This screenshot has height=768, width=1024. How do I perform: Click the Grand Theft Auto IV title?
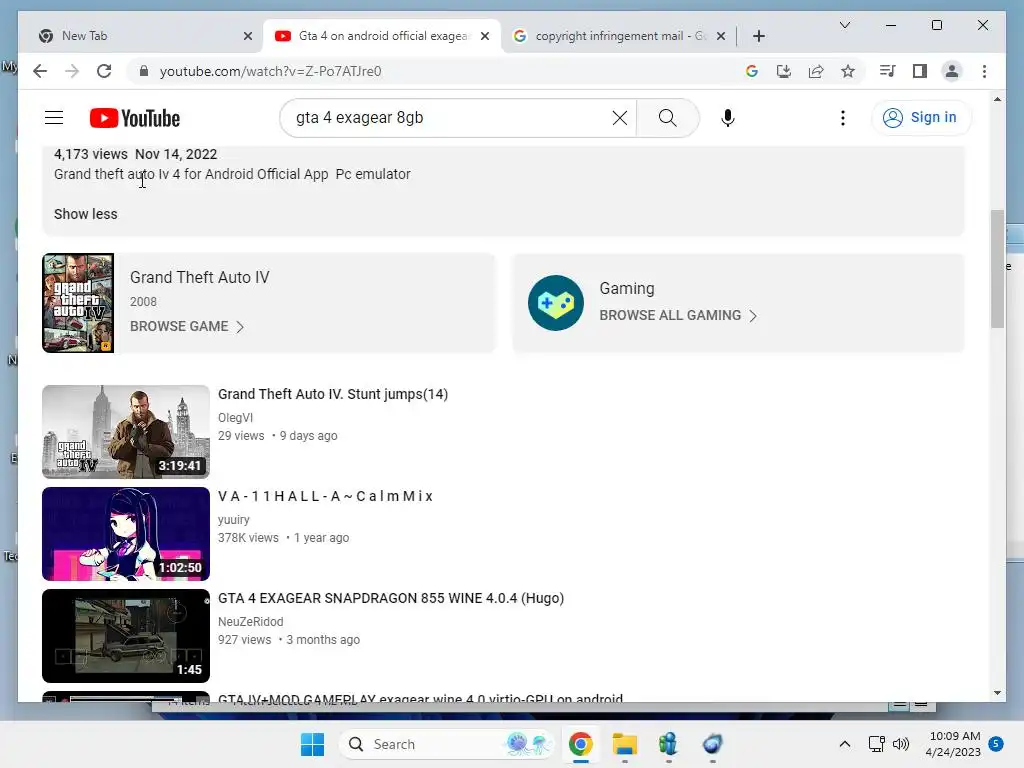click(x=199, y=277)
